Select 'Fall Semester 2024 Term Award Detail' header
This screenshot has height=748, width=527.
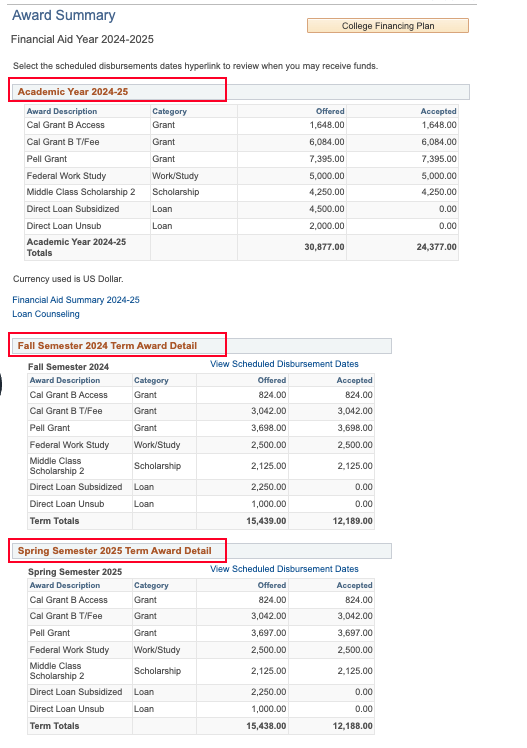[x=107, y=346]
